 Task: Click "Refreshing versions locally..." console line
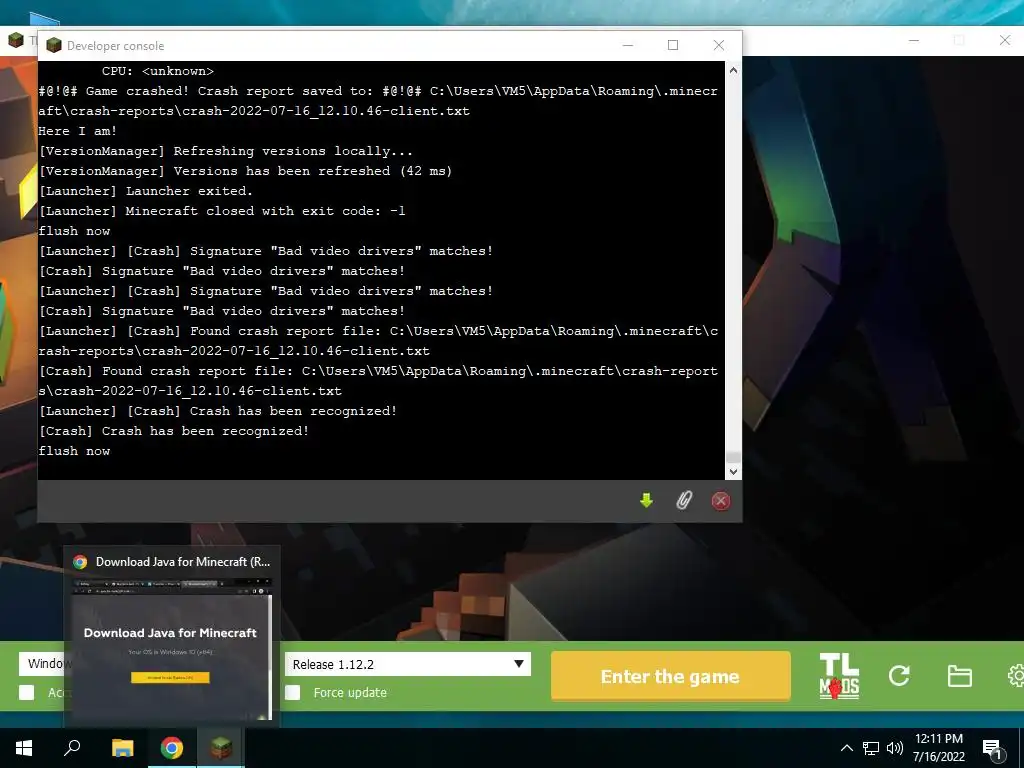(x=226, y=151)
